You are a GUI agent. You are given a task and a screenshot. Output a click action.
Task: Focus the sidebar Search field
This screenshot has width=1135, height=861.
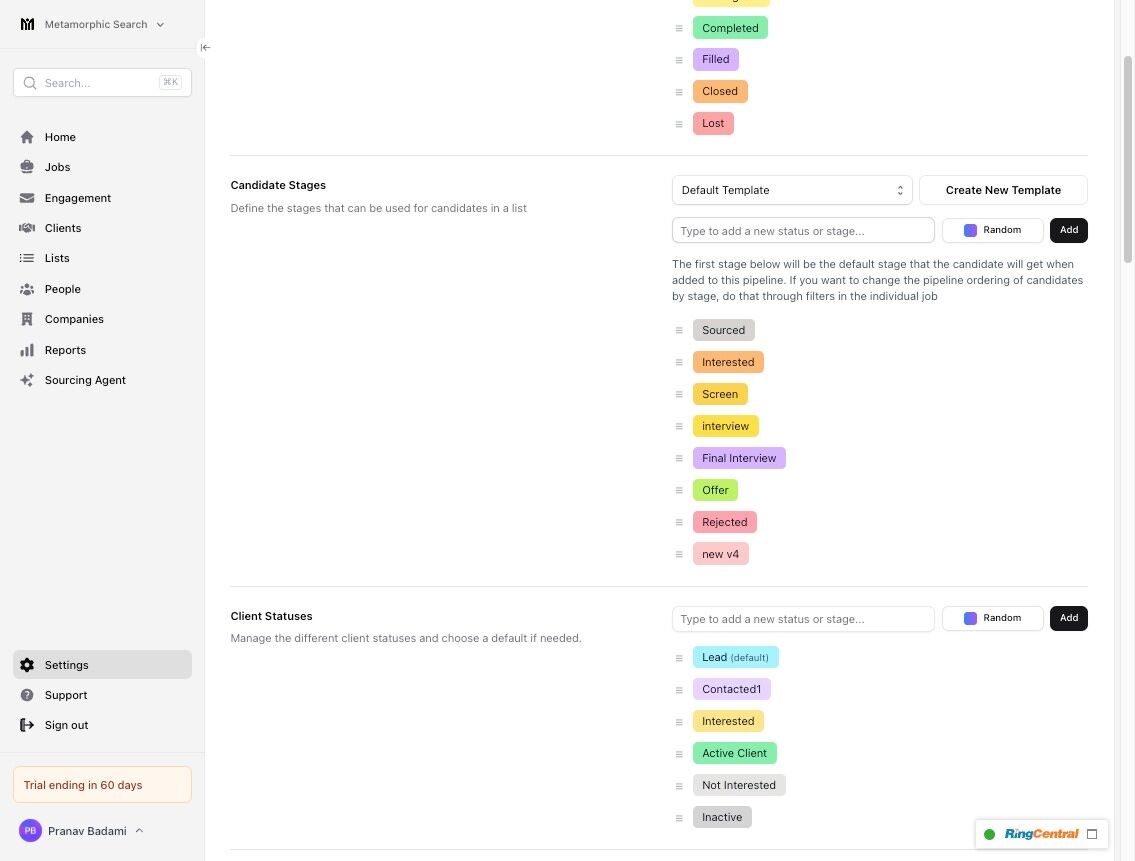(x=102, y=83)
